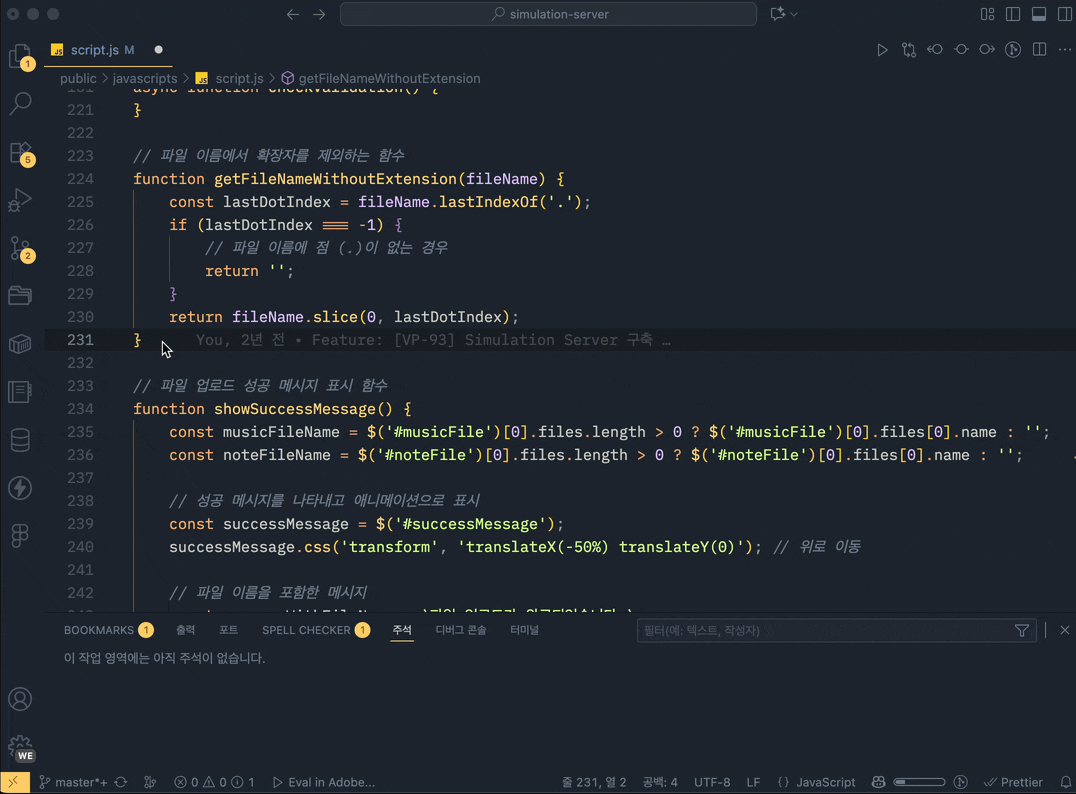This screenshot has width=1076, height=794.
Task: Click the git graph icon in status bar
Action: (x=150, y=782)
